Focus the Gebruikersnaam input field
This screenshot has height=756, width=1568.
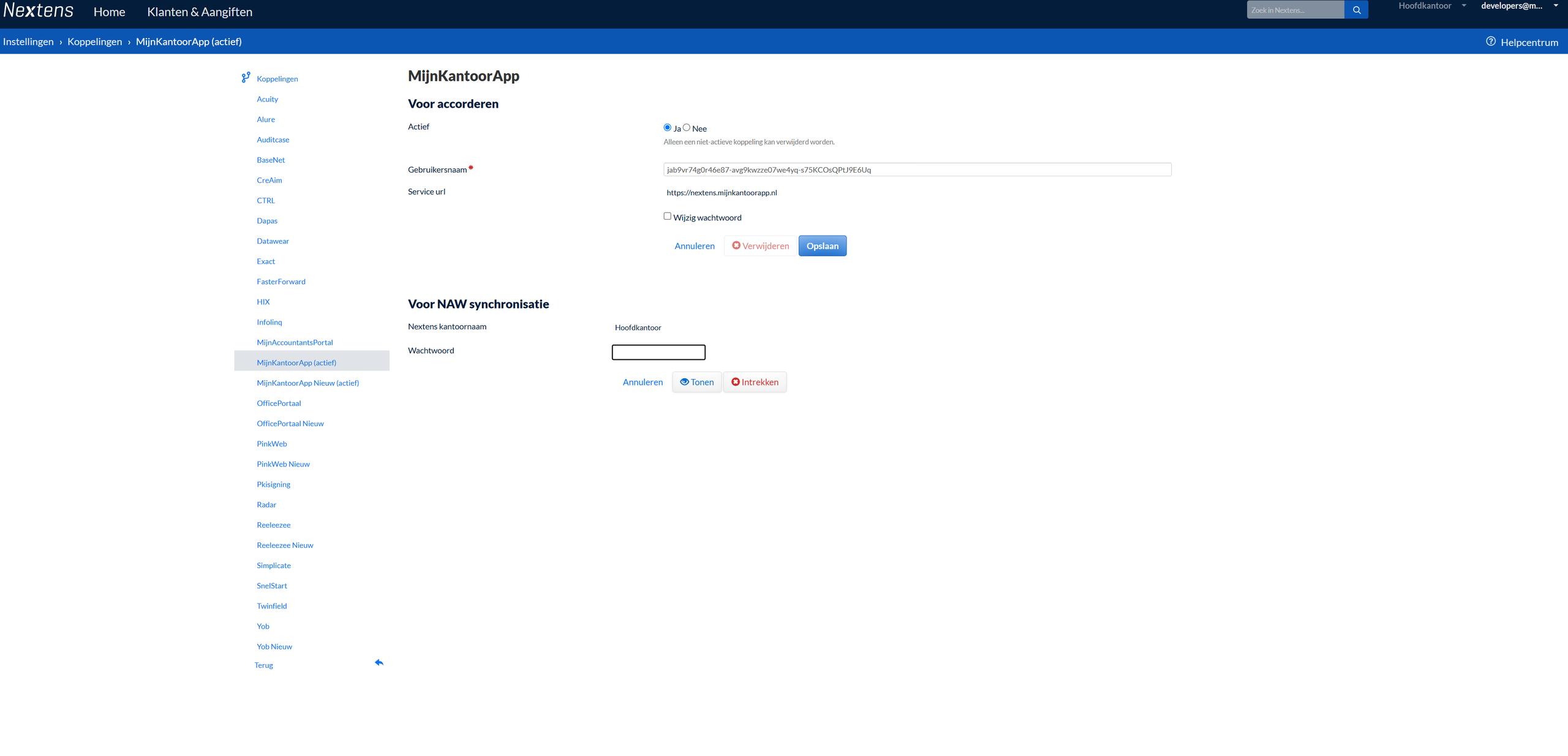(917, 170)
